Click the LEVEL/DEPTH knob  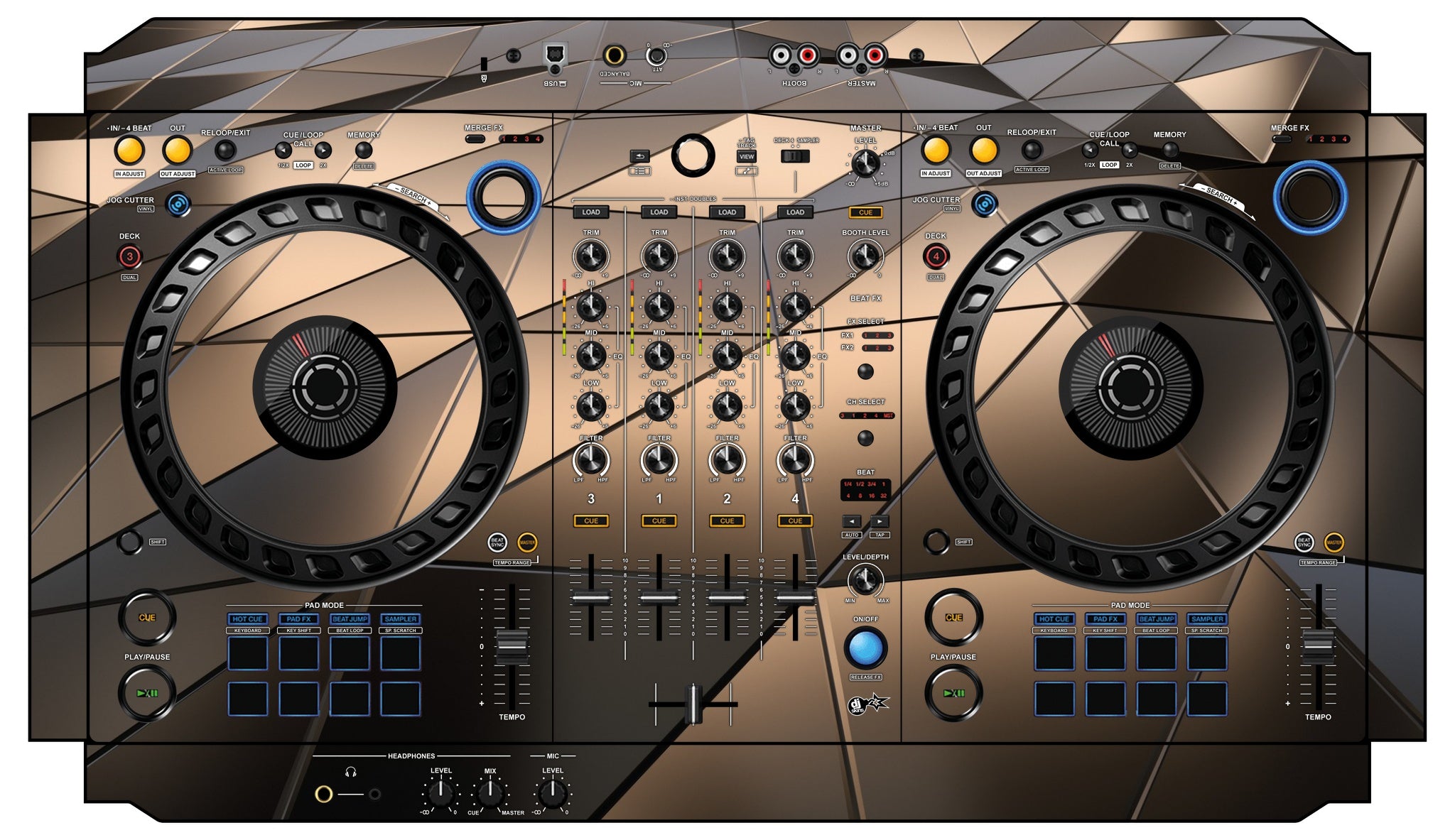pyautogui.click(x=865, y=581)
